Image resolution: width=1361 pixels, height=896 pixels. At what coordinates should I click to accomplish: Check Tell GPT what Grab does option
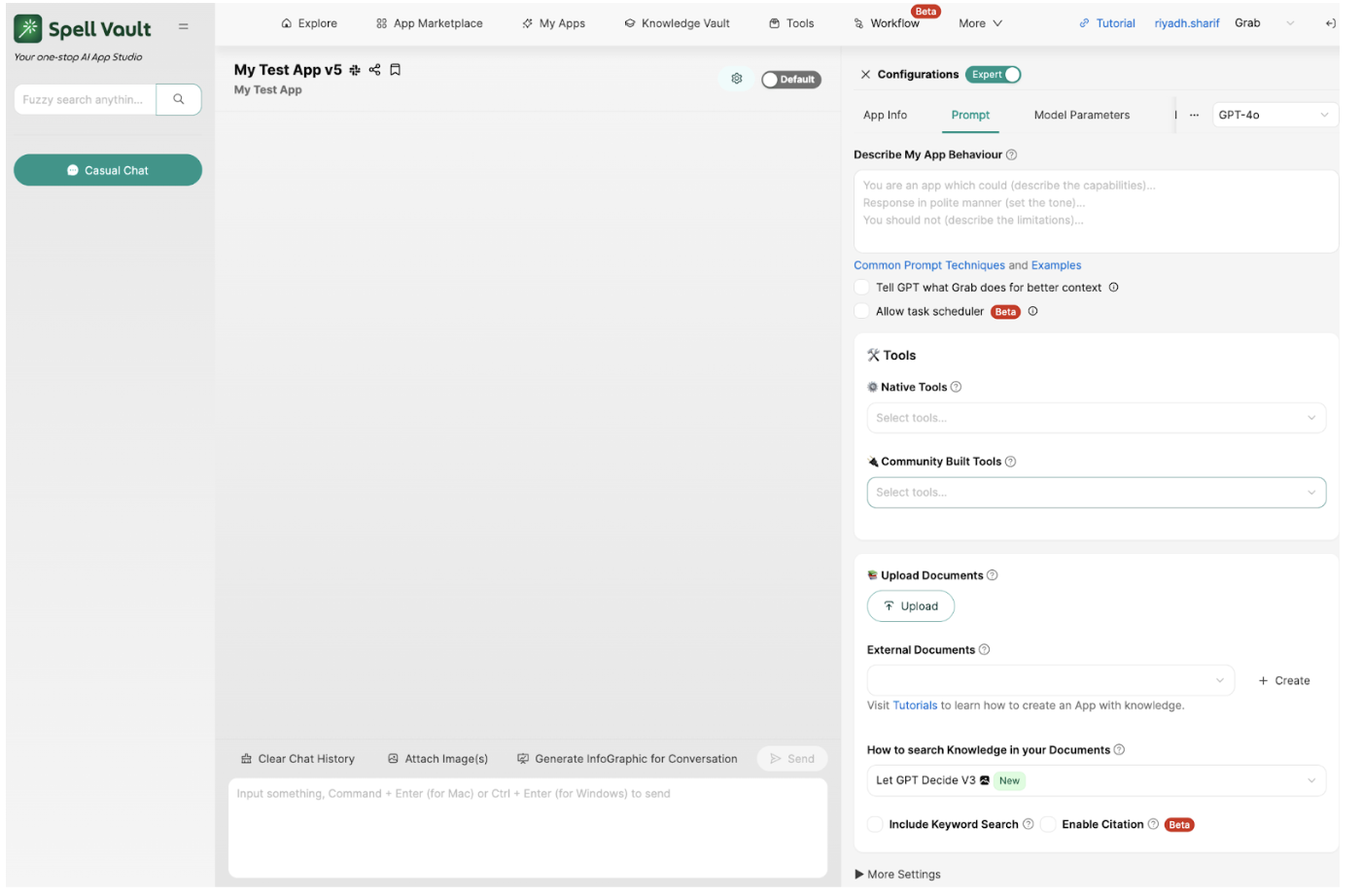[861, 288]
